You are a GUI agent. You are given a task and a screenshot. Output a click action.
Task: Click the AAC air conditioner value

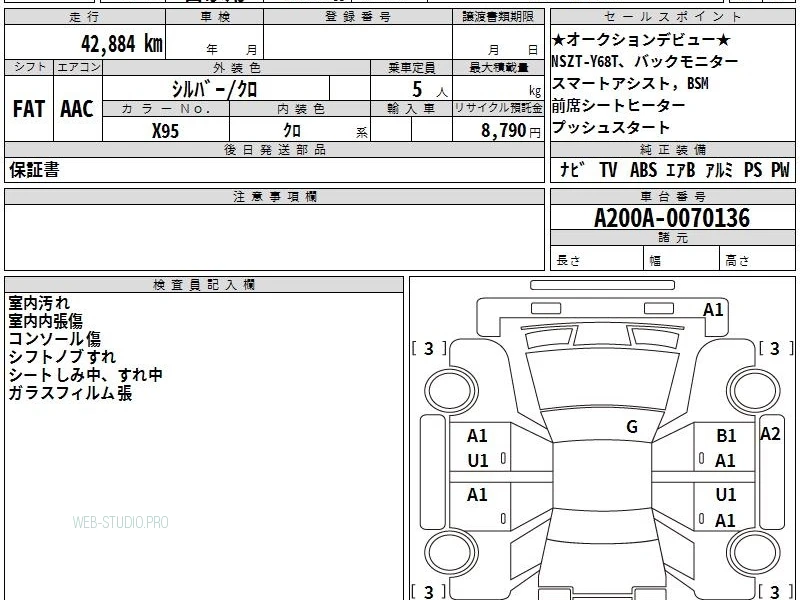tap(77, 109)
